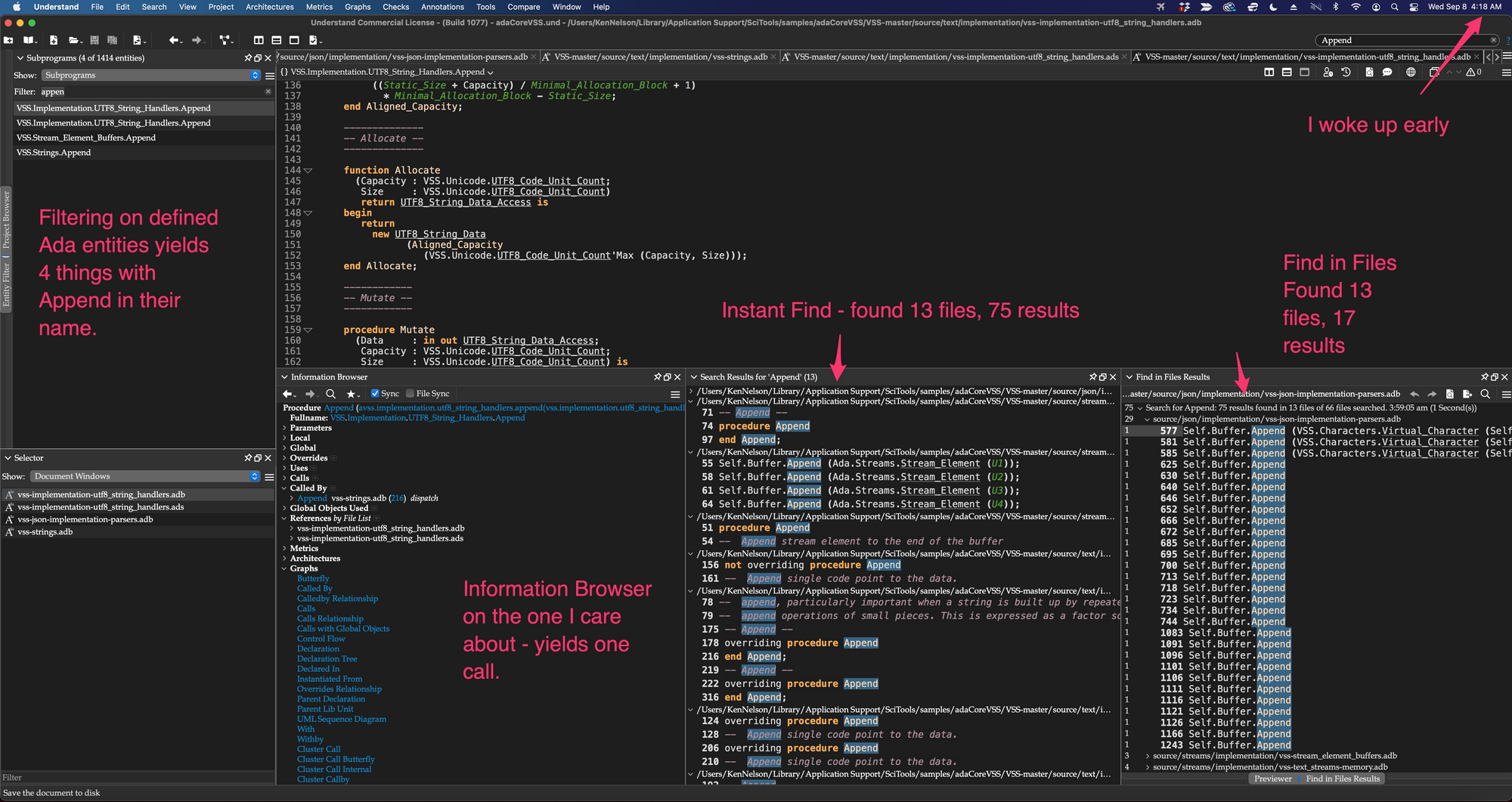Toggle the Sync checkbox in Information Browser
The width and height of the screenshot is (1512, 802).
(x=375, y=394)
